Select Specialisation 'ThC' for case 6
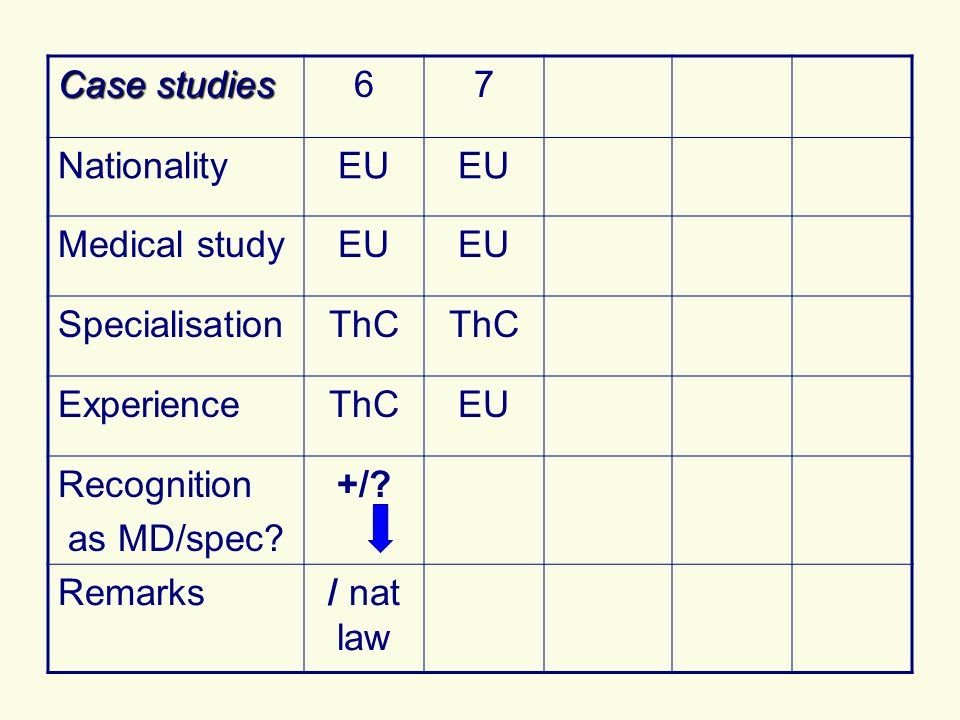 click(x=364, y=324)
